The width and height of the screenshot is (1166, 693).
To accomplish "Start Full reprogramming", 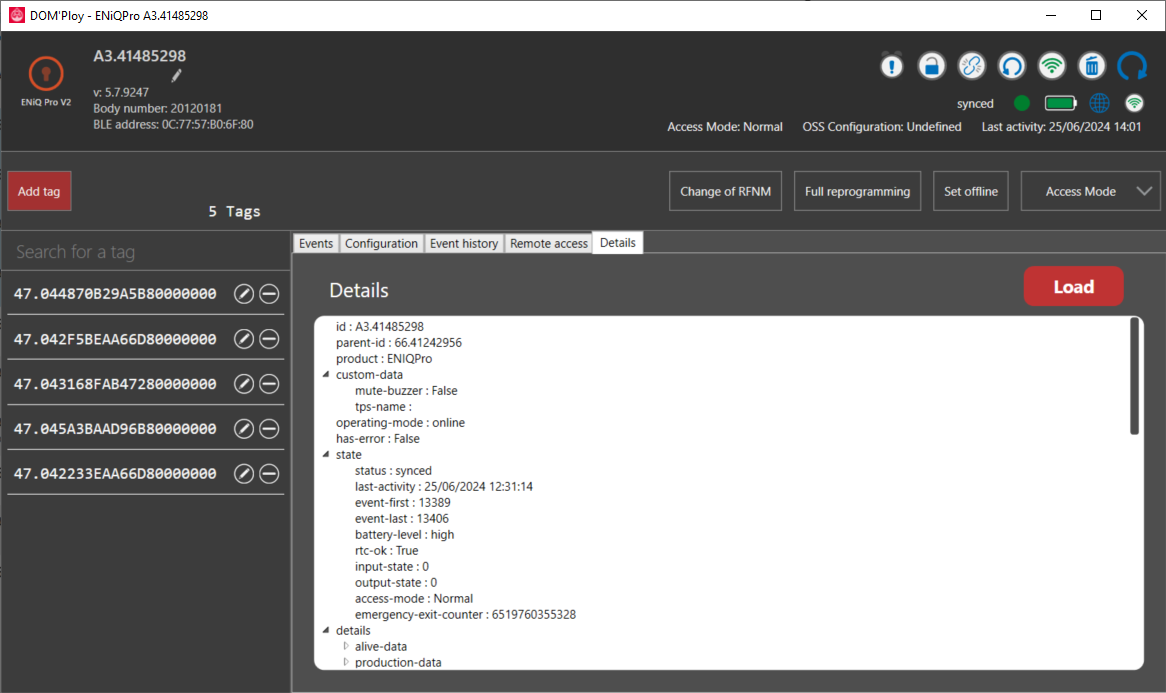I will point(857,191).
